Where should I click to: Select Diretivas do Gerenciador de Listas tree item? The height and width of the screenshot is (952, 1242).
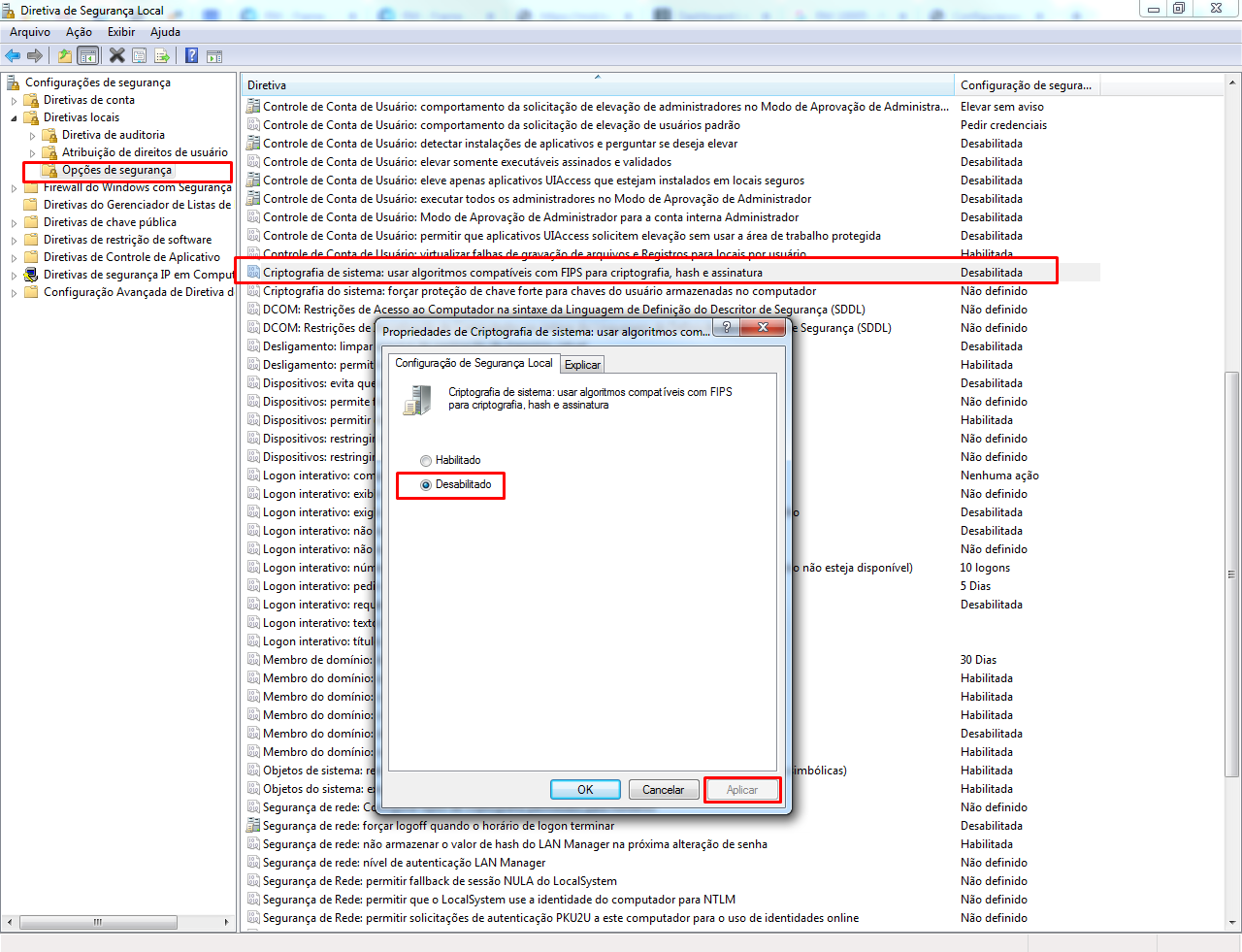137,205
